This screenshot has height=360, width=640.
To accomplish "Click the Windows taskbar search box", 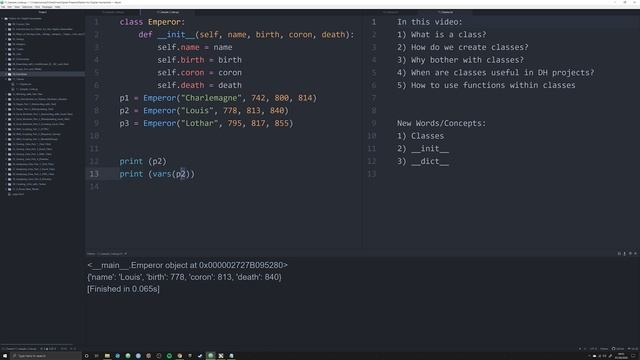I will tap(46, 356).
